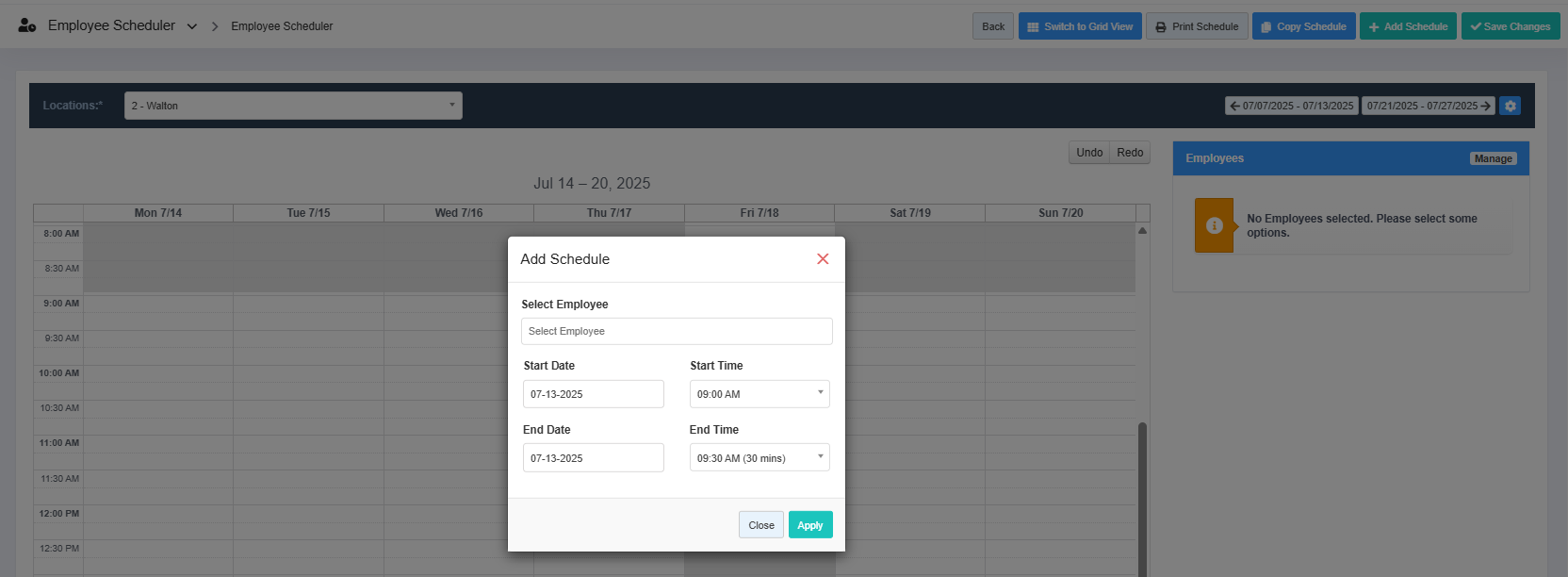Save changes to the schedule

(x=1511, y=26)
